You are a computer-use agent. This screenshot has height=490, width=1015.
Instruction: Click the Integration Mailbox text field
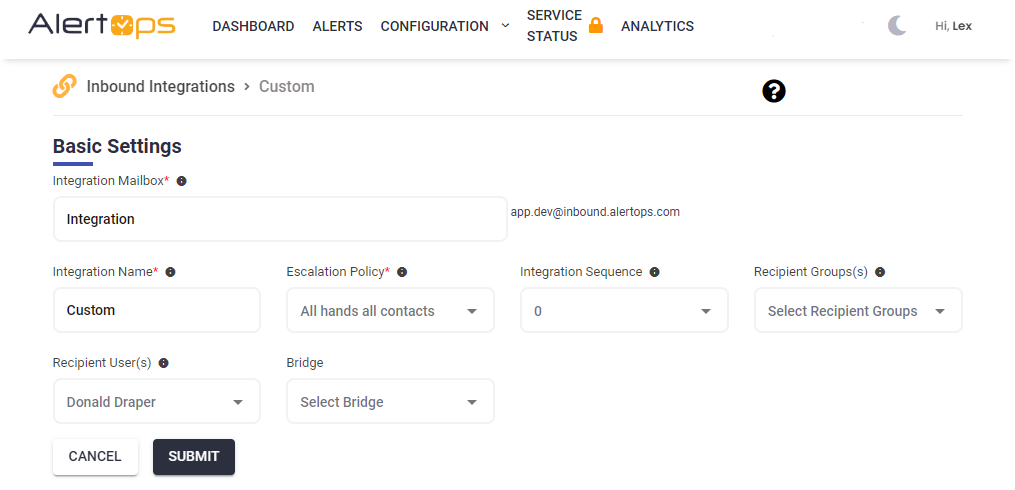pyautogui.click(x=280, y=219)
